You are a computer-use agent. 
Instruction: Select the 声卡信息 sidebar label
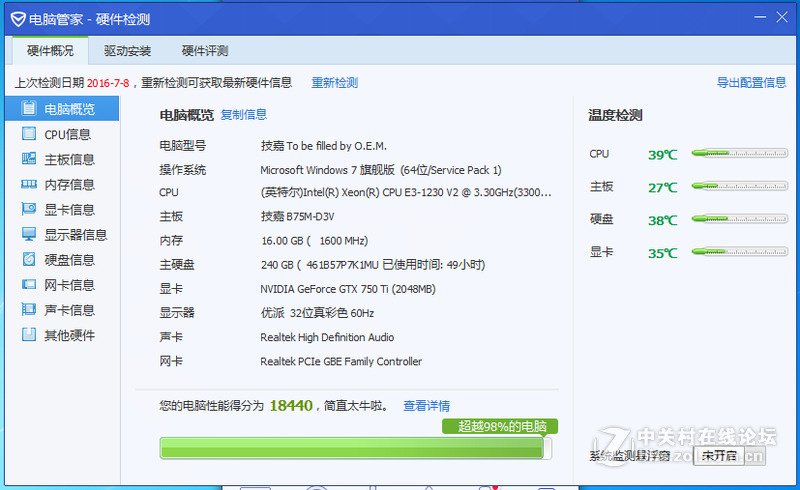coord(69,310)
